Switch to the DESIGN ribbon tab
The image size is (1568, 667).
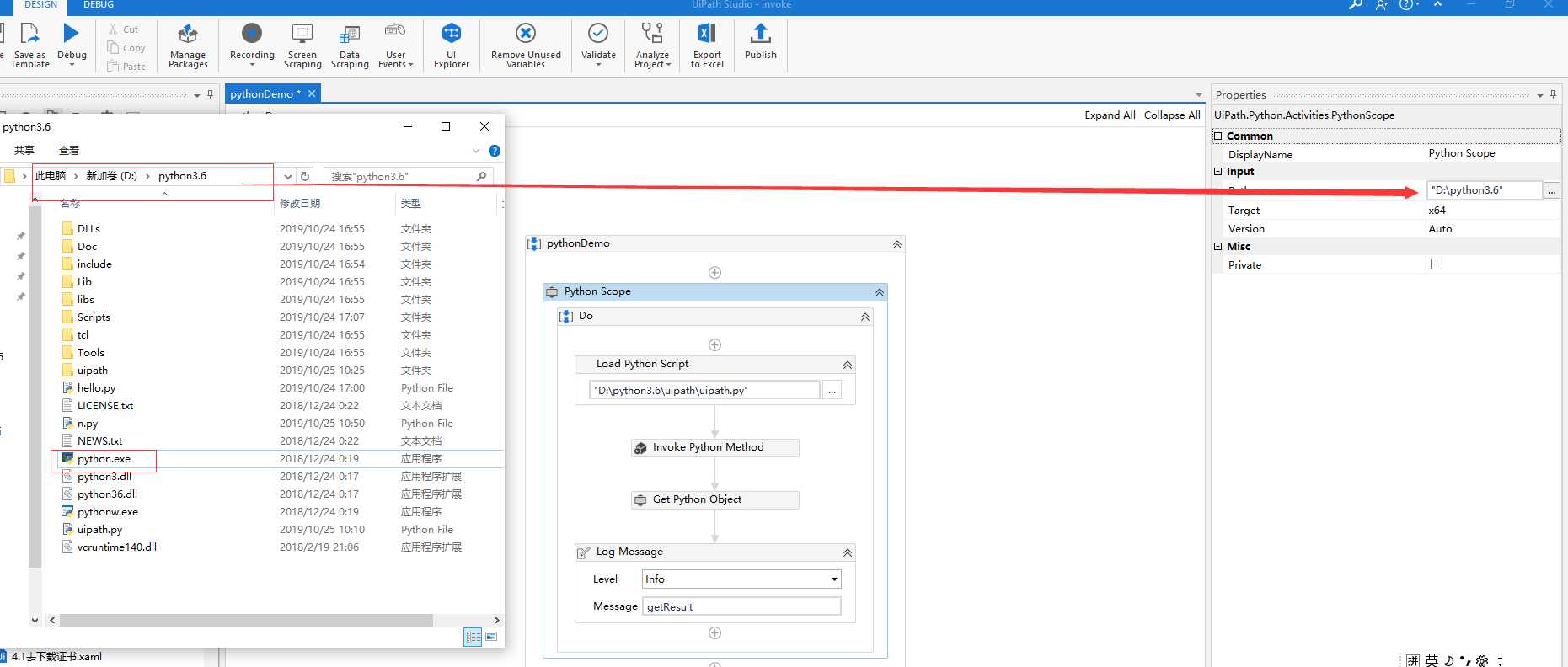(40, 5)
